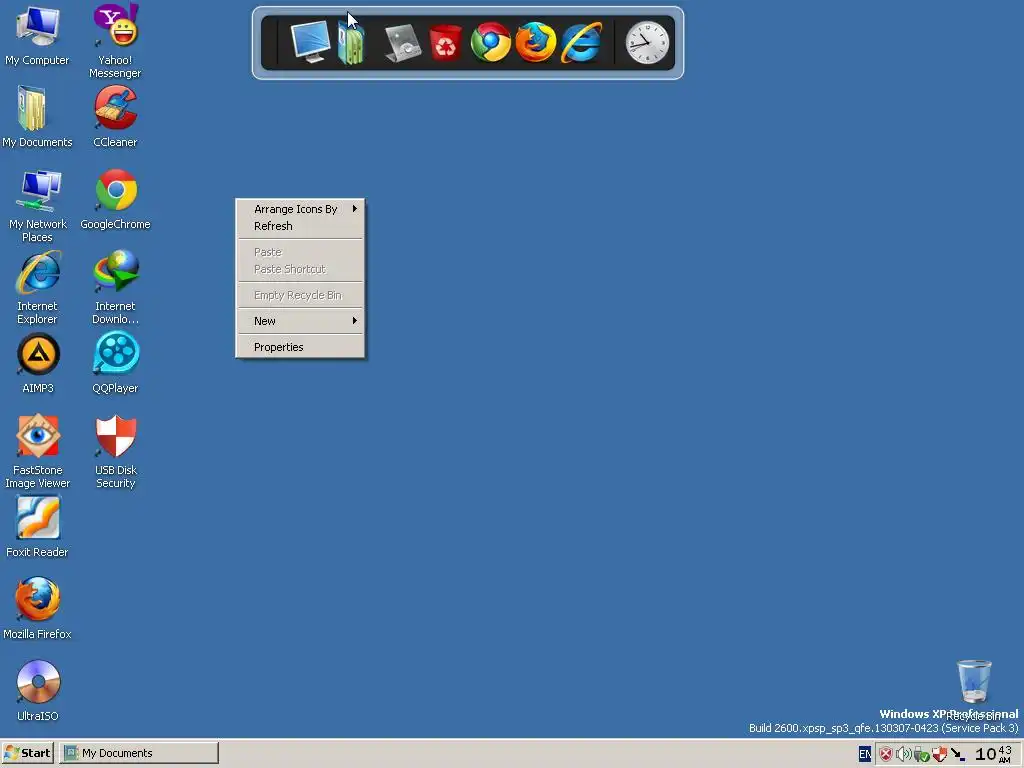
Task: Open the My Computer desktop icon
Action: 37,34
